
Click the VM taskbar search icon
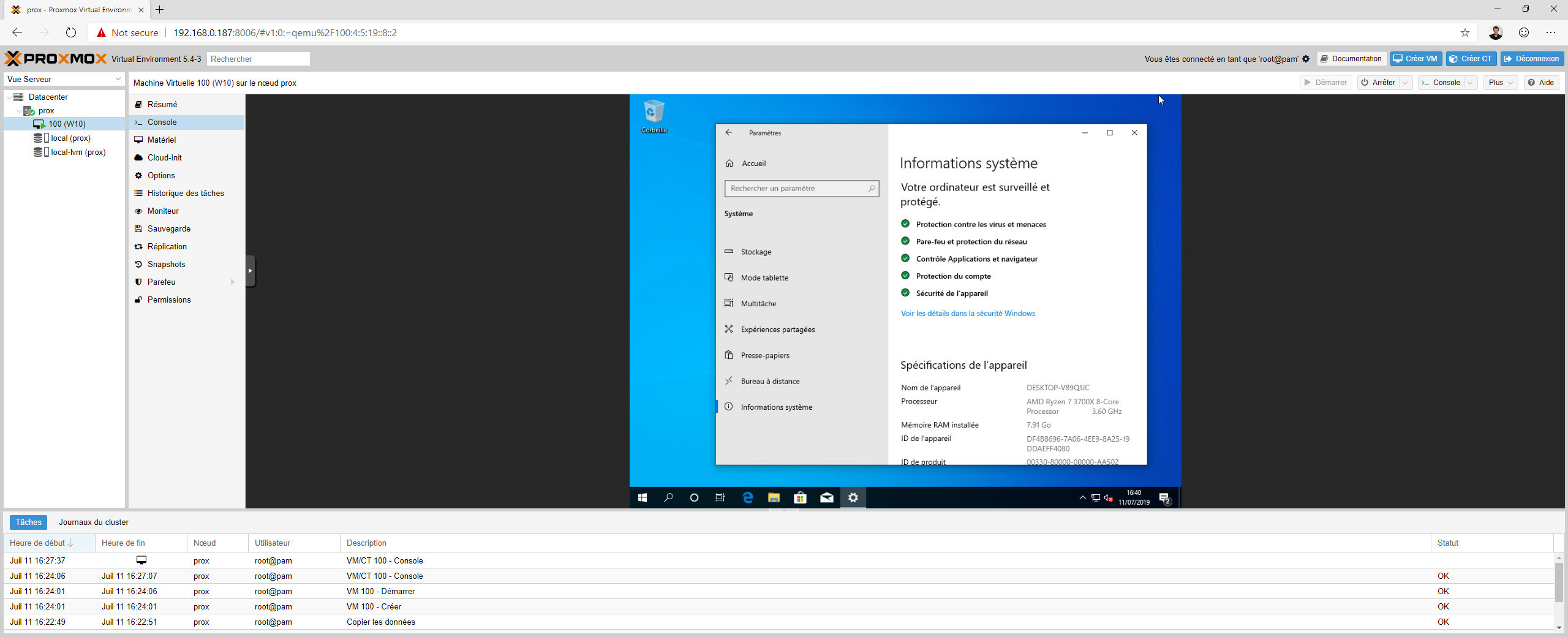[x=668, y=497]
